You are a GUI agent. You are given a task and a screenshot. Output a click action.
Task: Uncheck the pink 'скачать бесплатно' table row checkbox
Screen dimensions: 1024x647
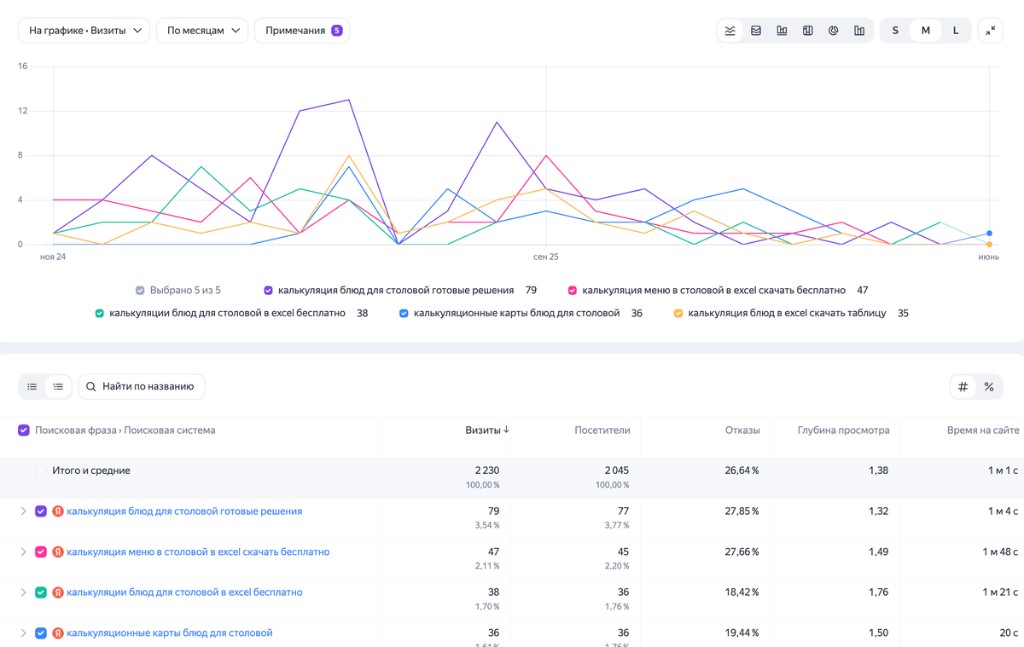[40, 552]
